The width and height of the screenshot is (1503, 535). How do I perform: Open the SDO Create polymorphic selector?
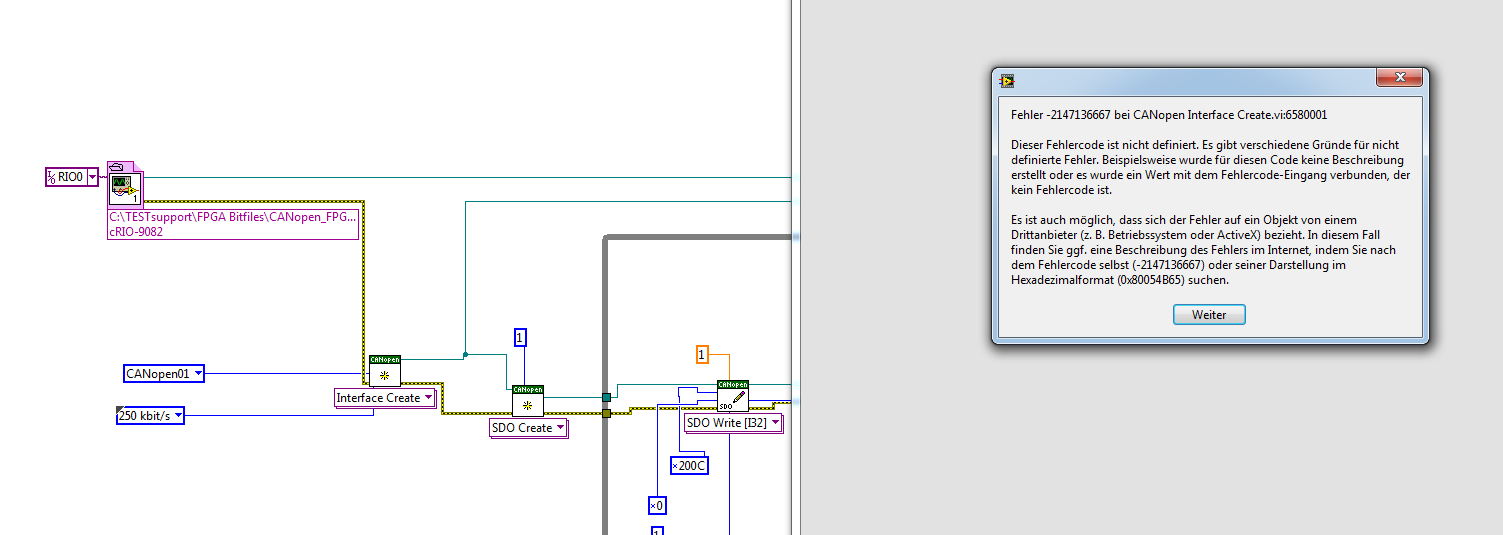(x=528, y=428)
